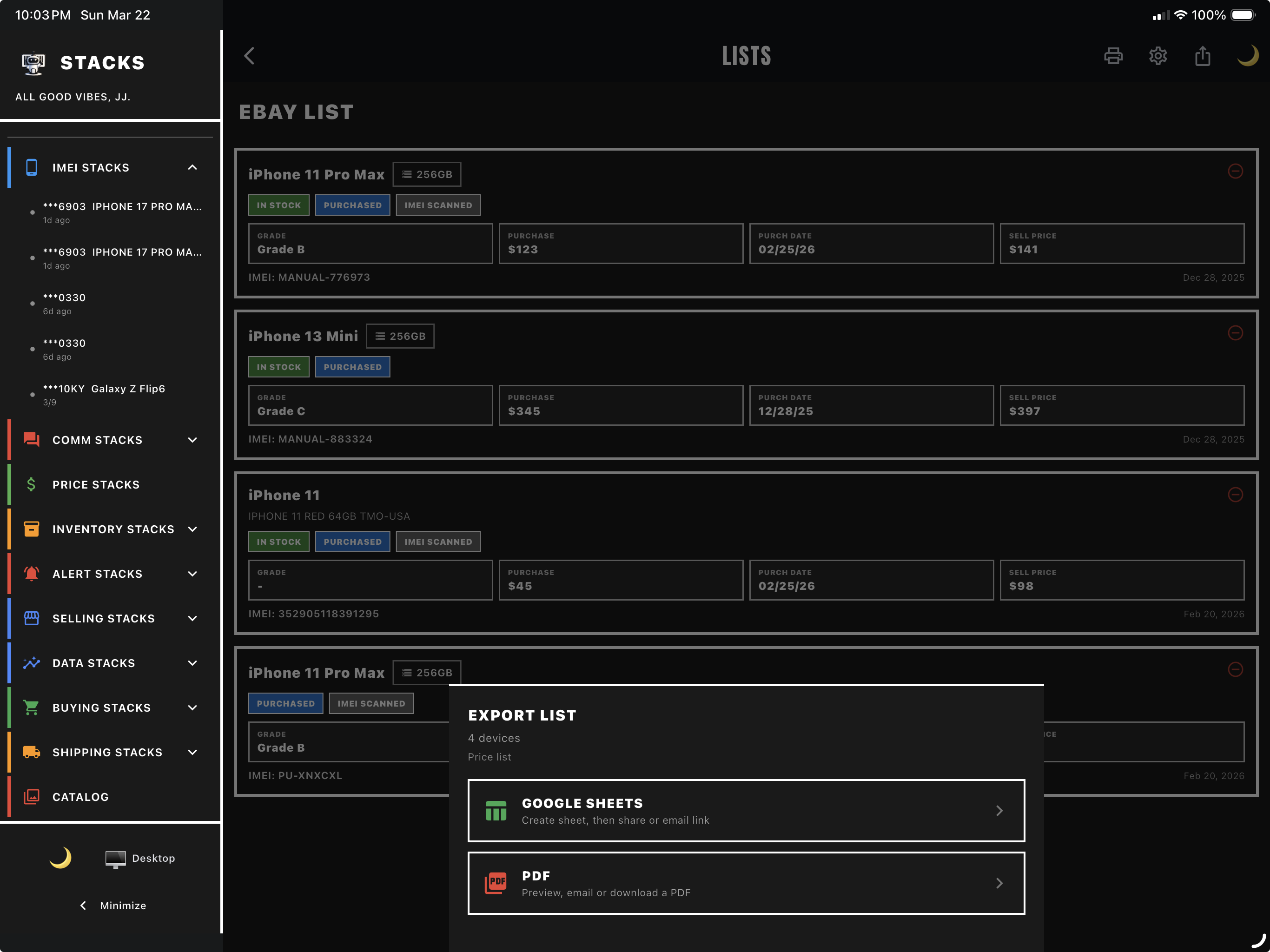Screen dimensions: 1270x952
Task: Open the share icon next to settings
Action: point(1203,56)
